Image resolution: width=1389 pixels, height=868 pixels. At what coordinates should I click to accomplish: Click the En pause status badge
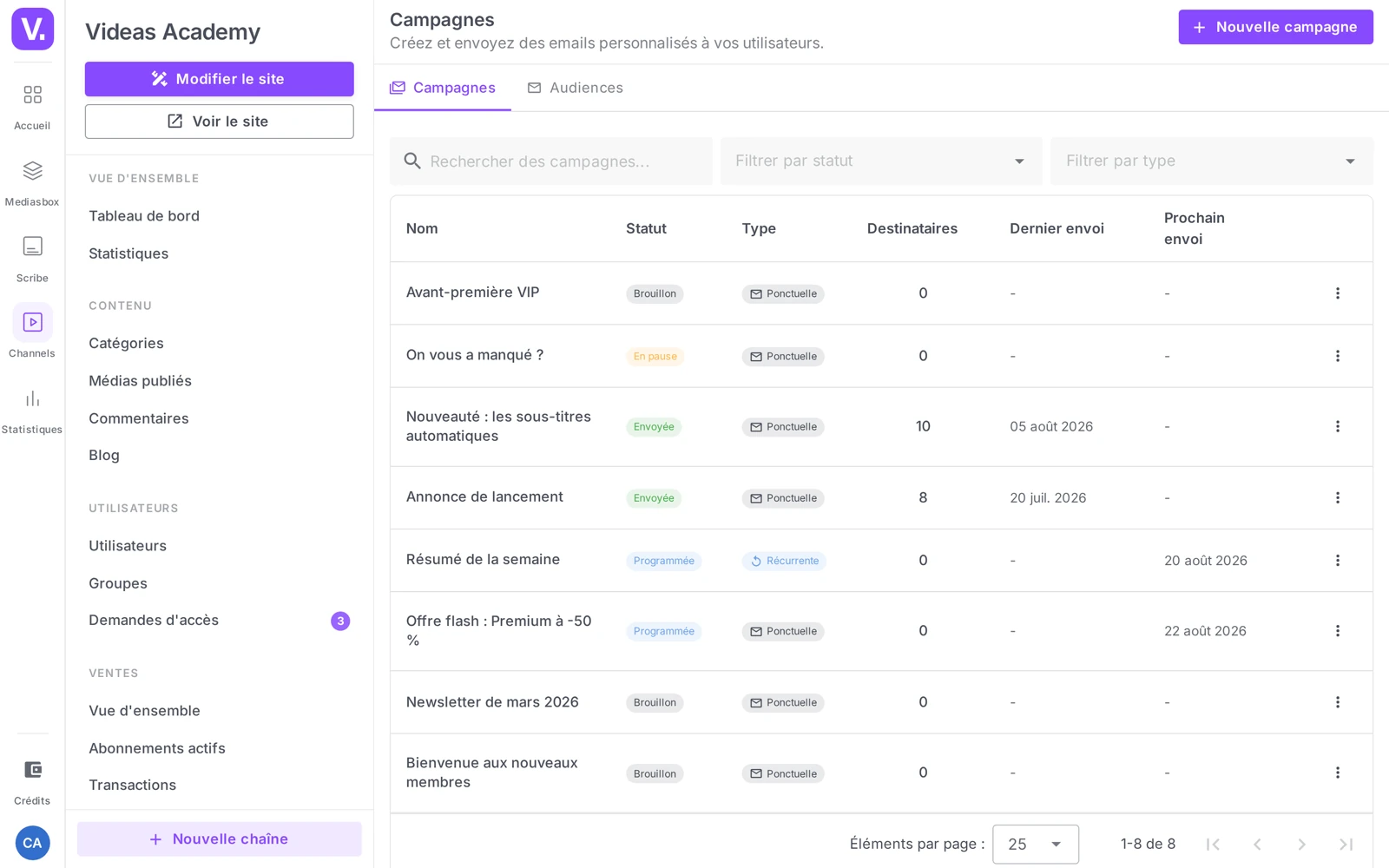point(655,356)
